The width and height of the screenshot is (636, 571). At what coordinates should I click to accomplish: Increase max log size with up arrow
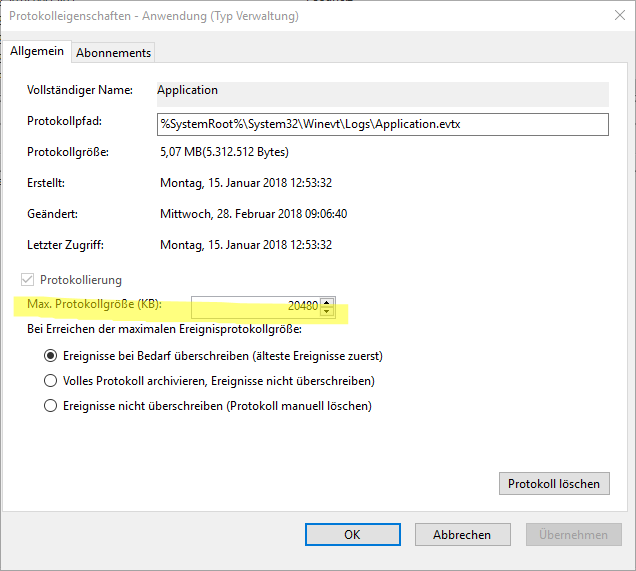click(x=327, y=303)
